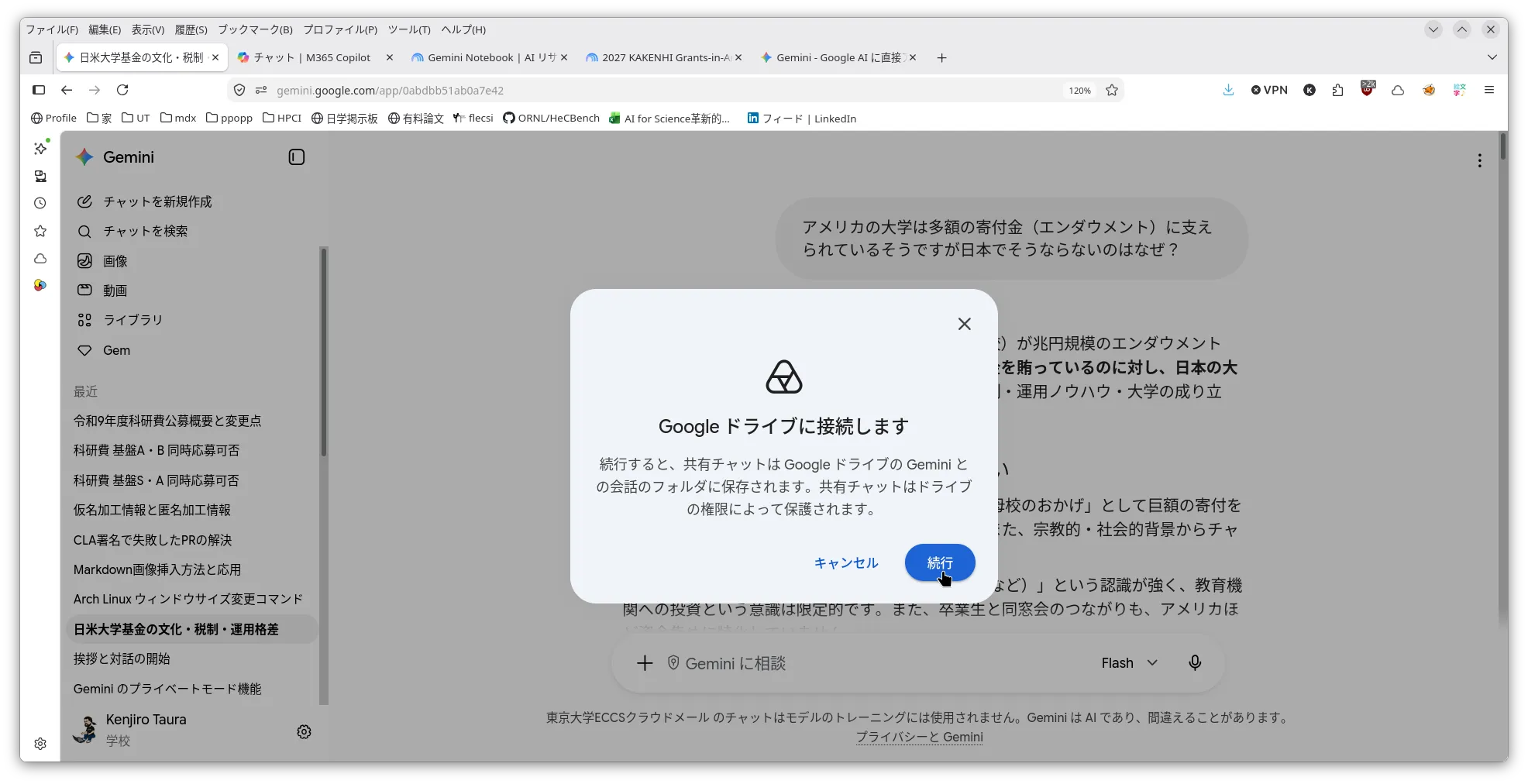Open the 編集(E) menu

tap(105, 29)
